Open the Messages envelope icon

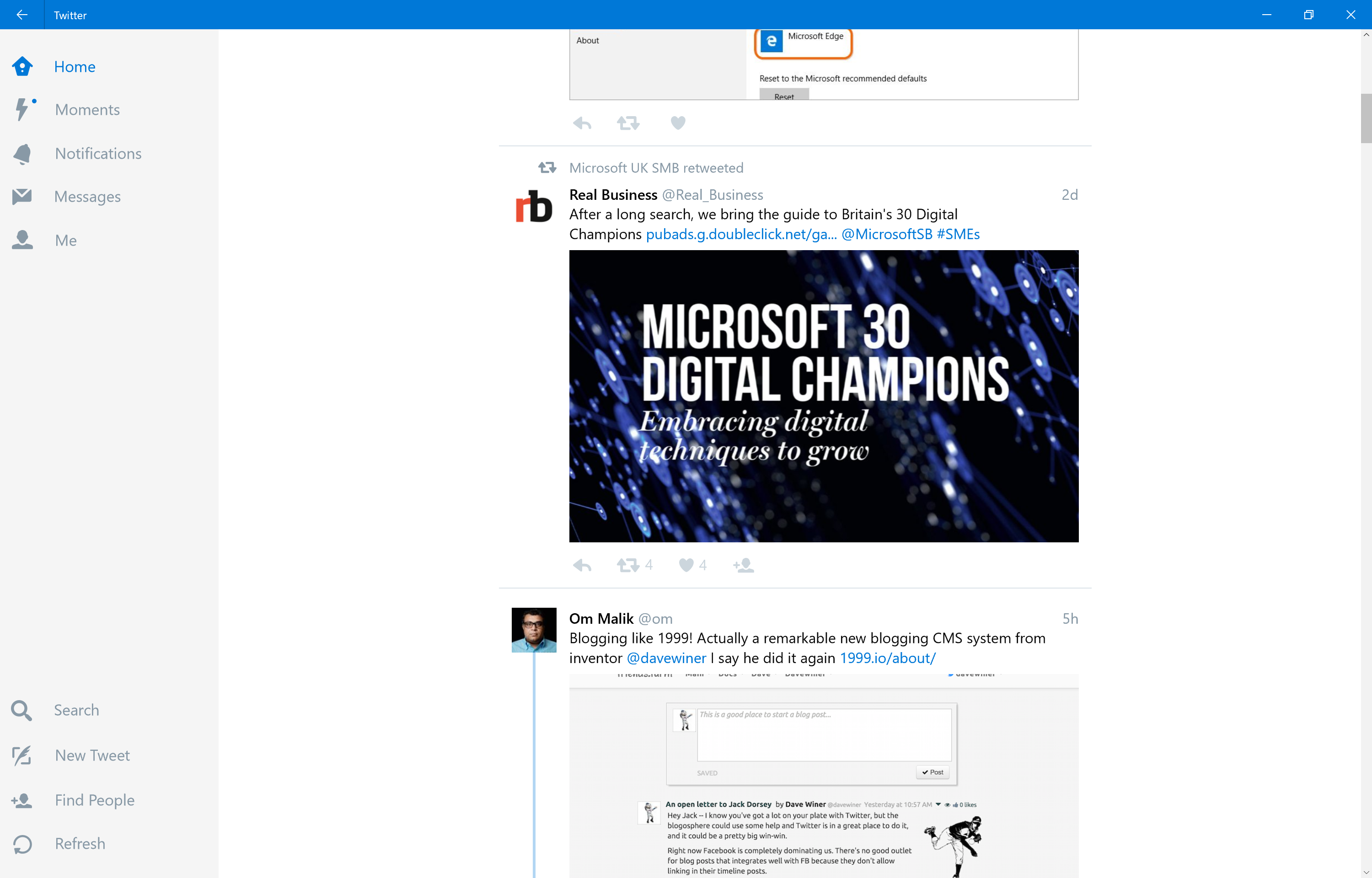tap(22, 197)
